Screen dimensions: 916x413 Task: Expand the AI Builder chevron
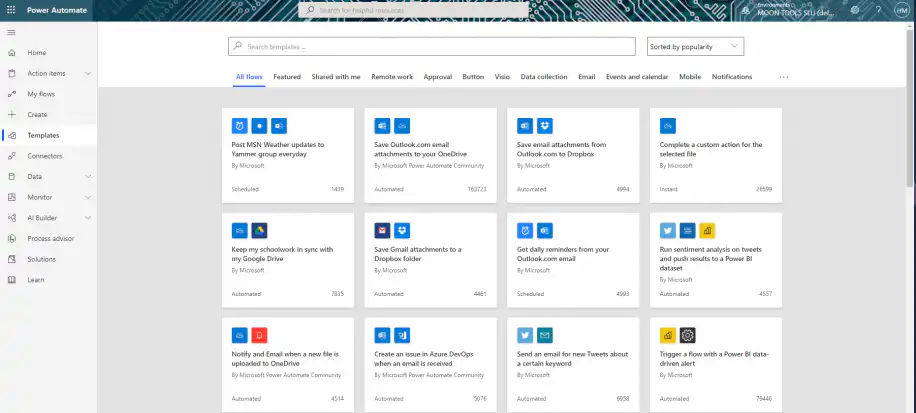coord(88,218)
